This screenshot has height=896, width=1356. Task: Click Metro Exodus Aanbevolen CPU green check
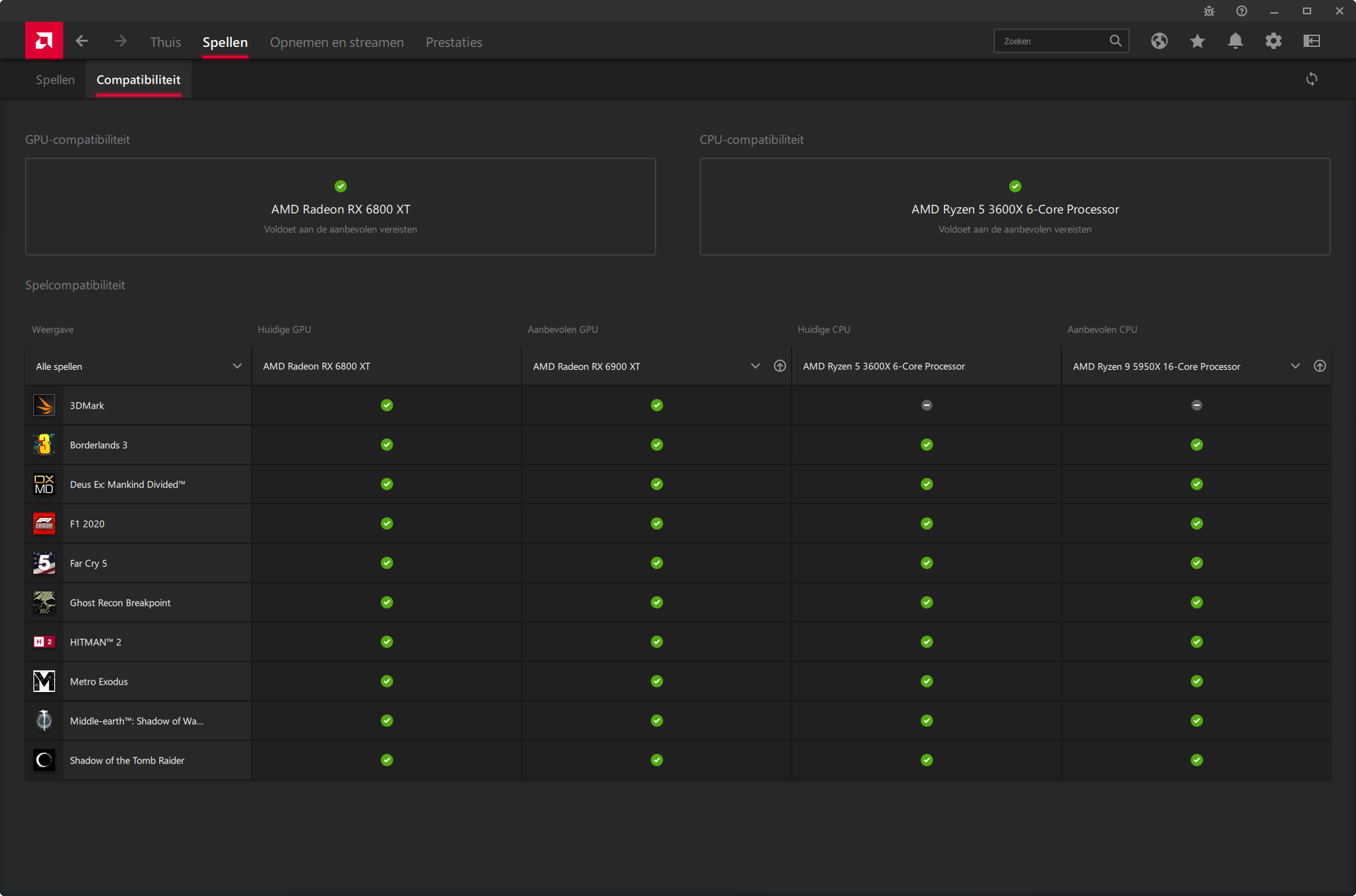(1197, 681)
